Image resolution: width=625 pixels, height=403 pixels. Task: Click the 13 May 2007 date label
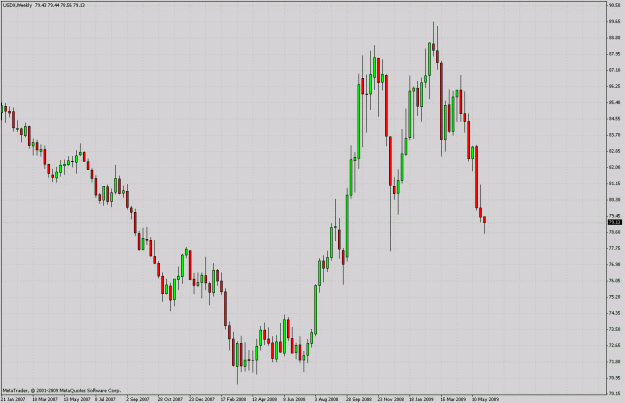coord(77,399)
